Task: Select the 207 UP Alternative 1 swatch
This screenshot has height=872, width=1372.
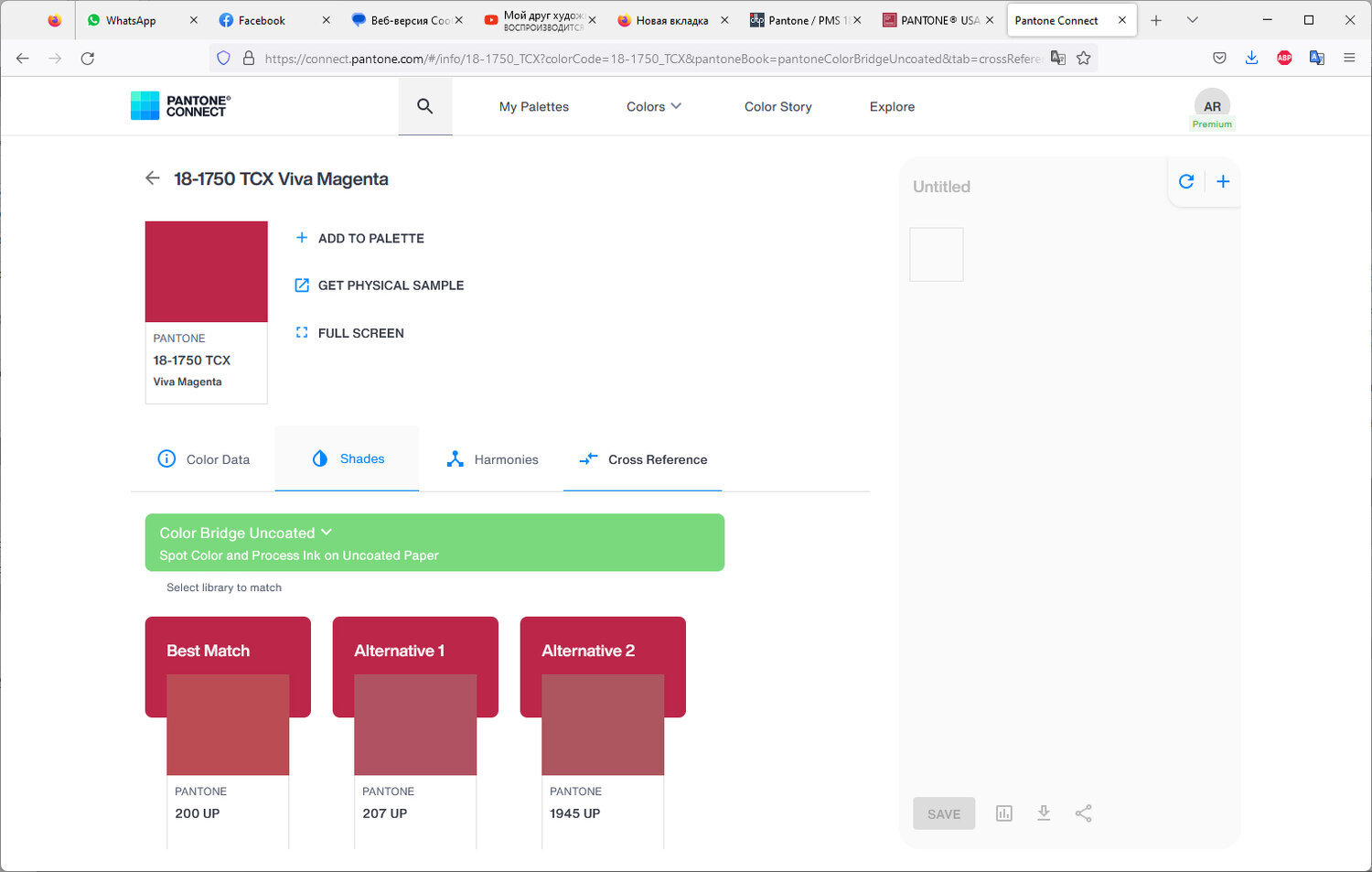Action: point(415,725)
